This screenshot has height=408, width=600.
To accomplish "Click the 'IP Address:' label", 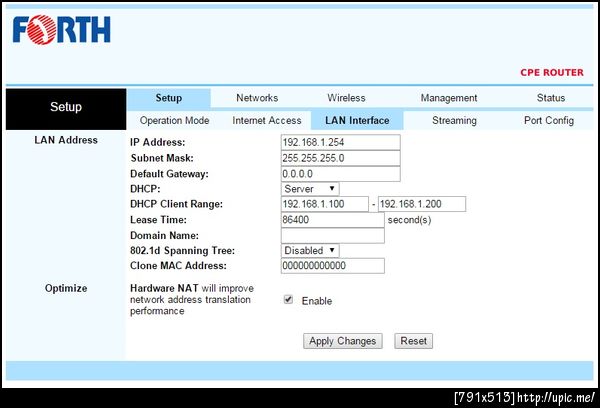I will (158, 142).
